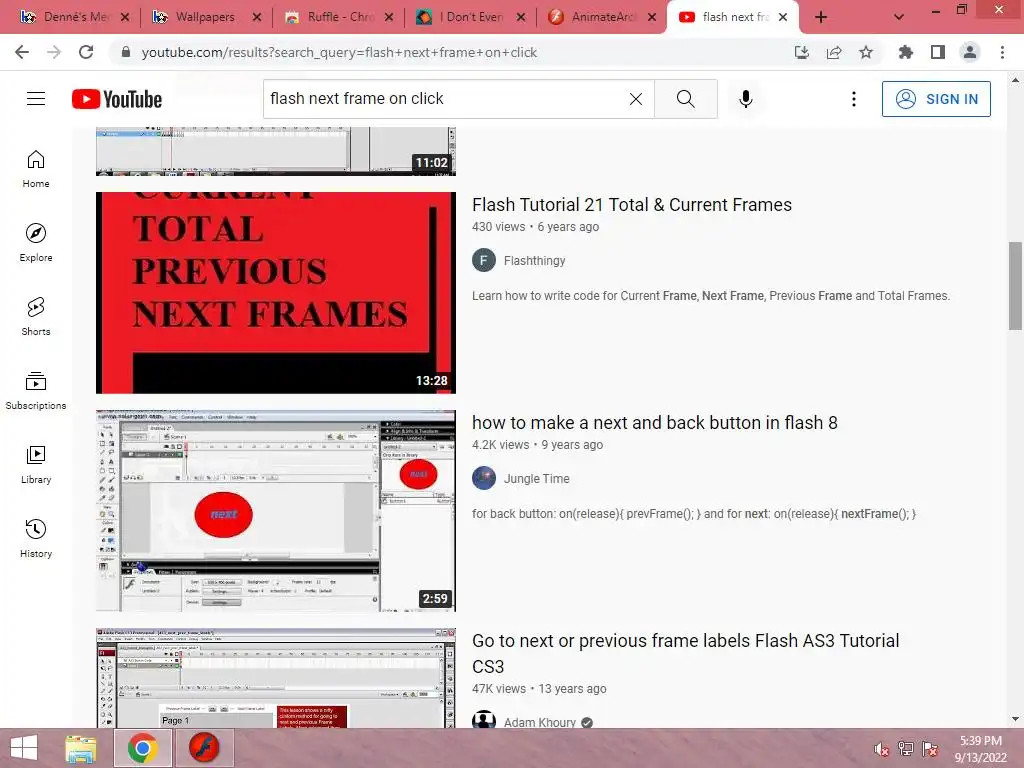Close the Ruffle tab
This screenshot has height=768, width=1024.
[389, 17]
